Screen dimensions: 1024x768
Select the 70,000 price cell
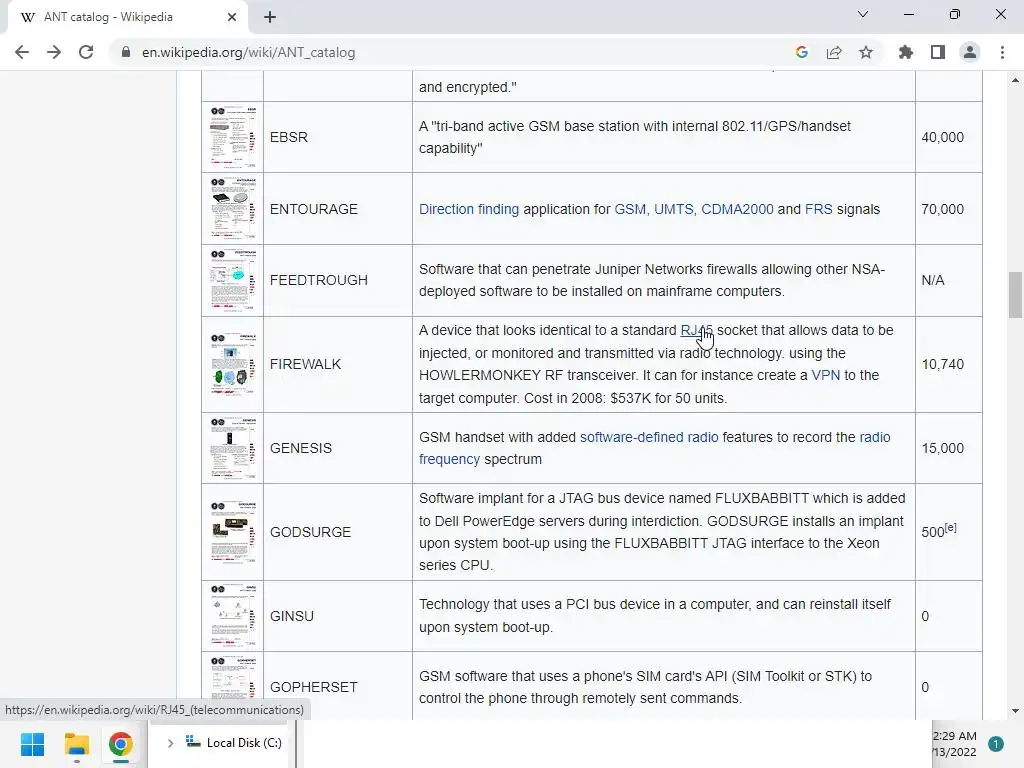(948, 209)
